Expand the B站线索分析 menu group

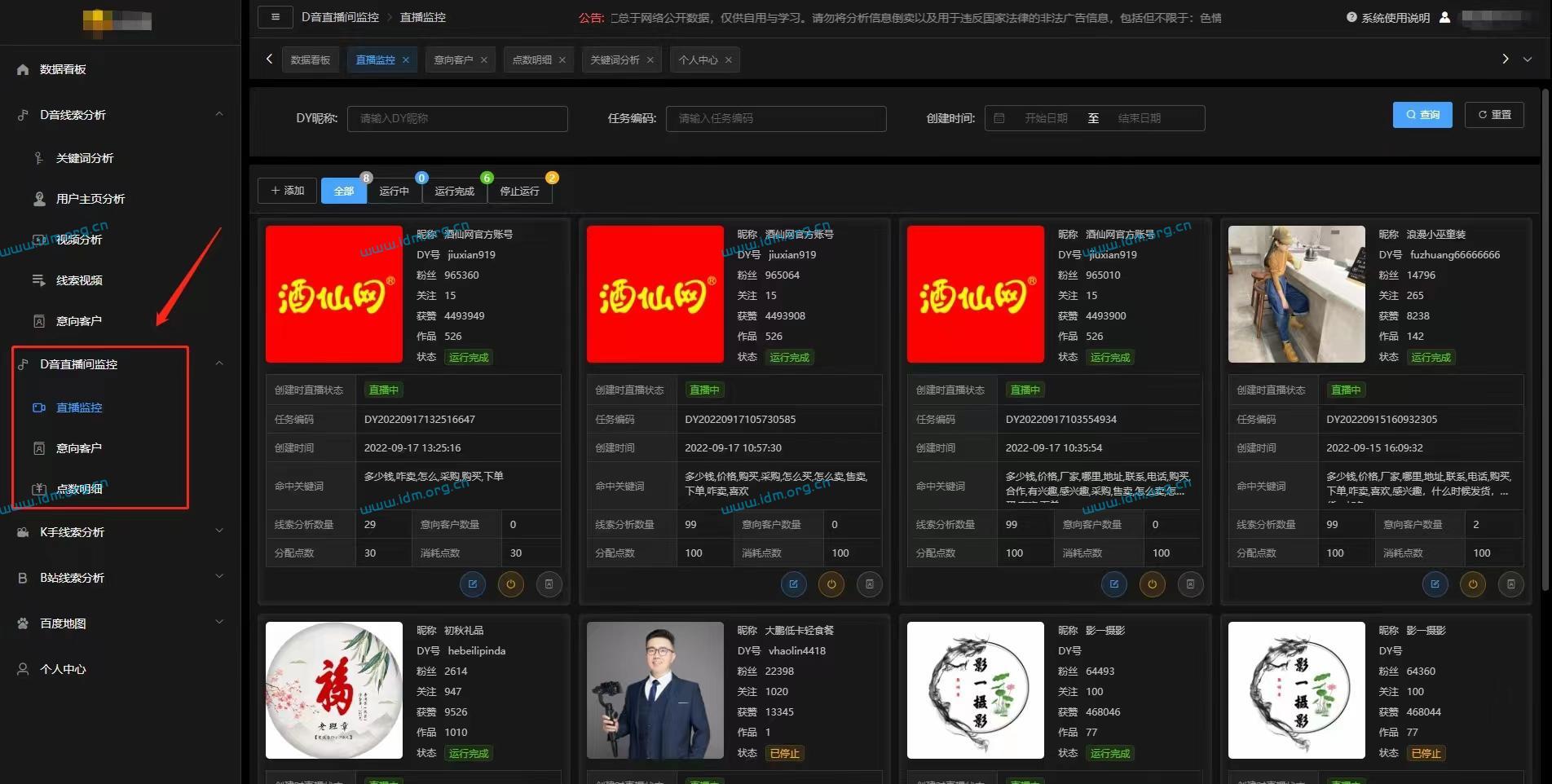(x=219, y=578)
